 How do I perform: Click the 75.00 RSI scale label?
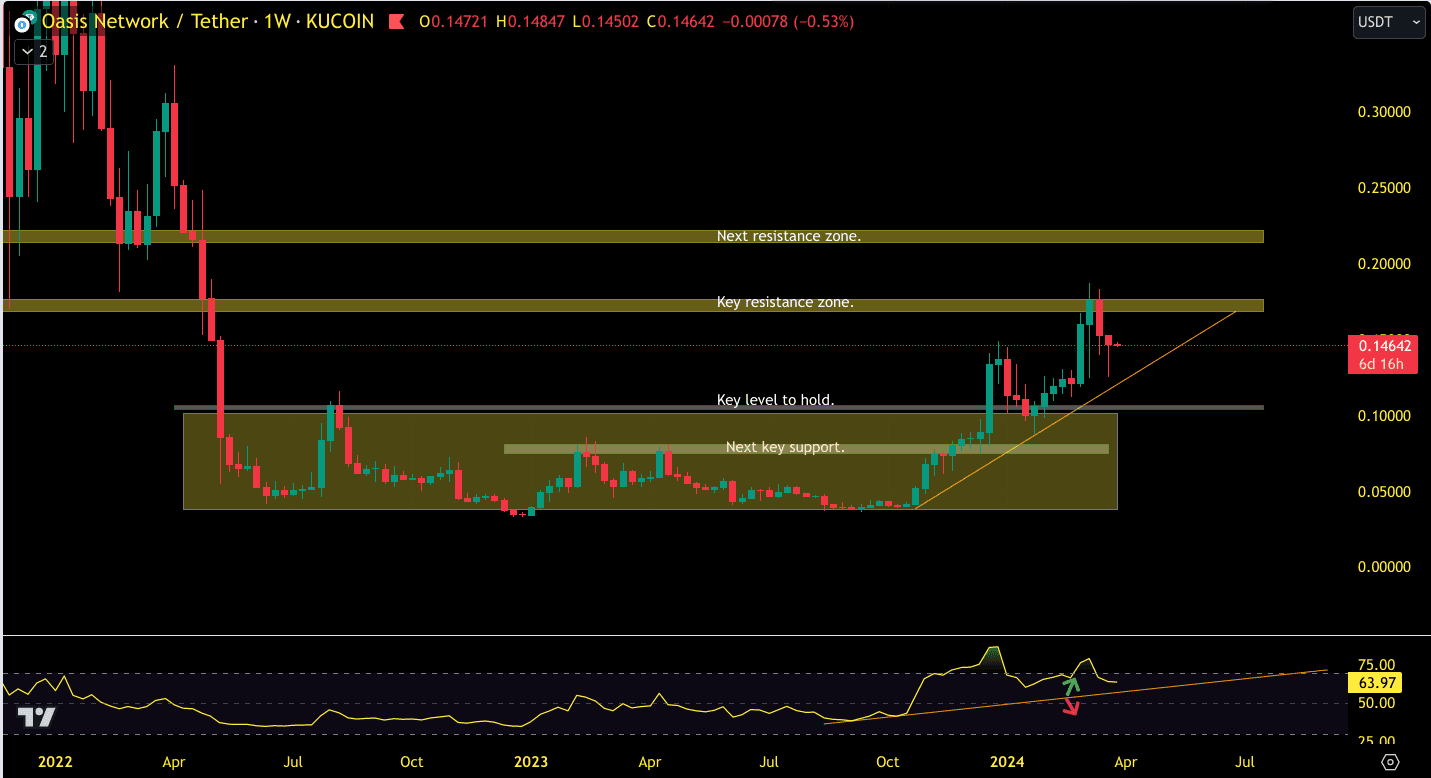(1377, 664)
